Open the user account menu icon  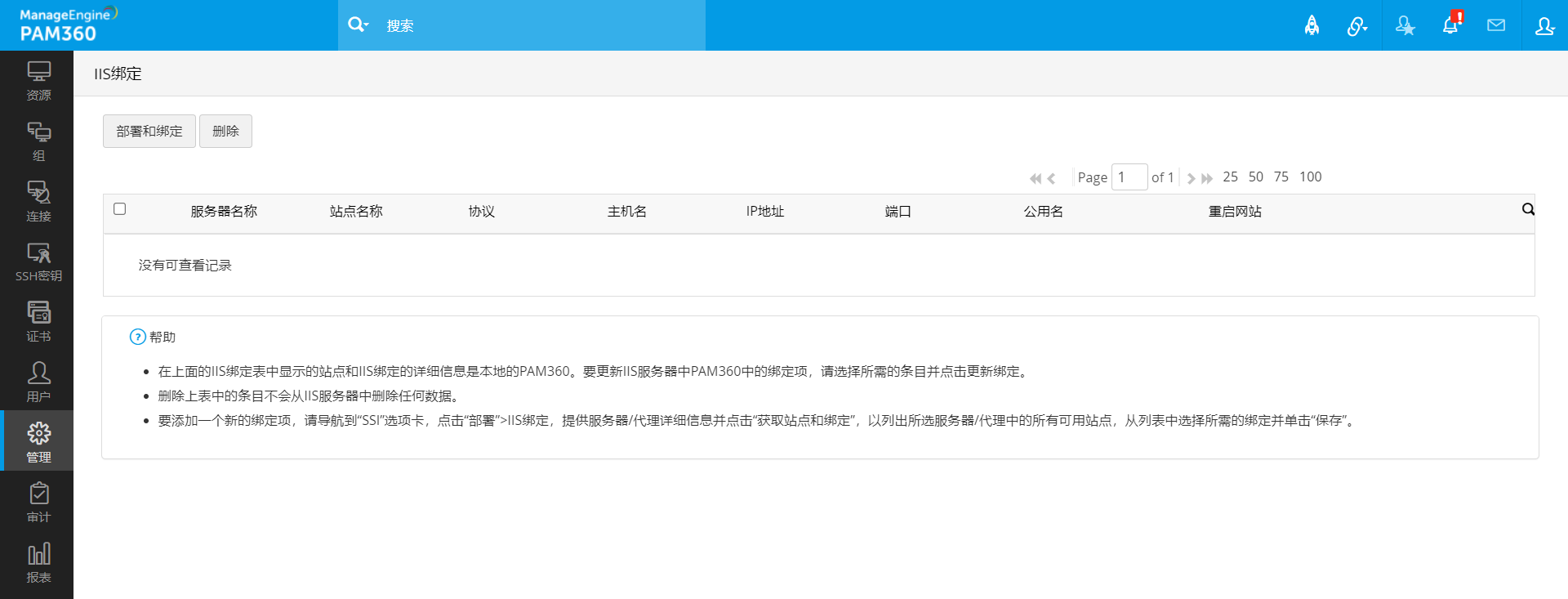(x=1544, y=25)
